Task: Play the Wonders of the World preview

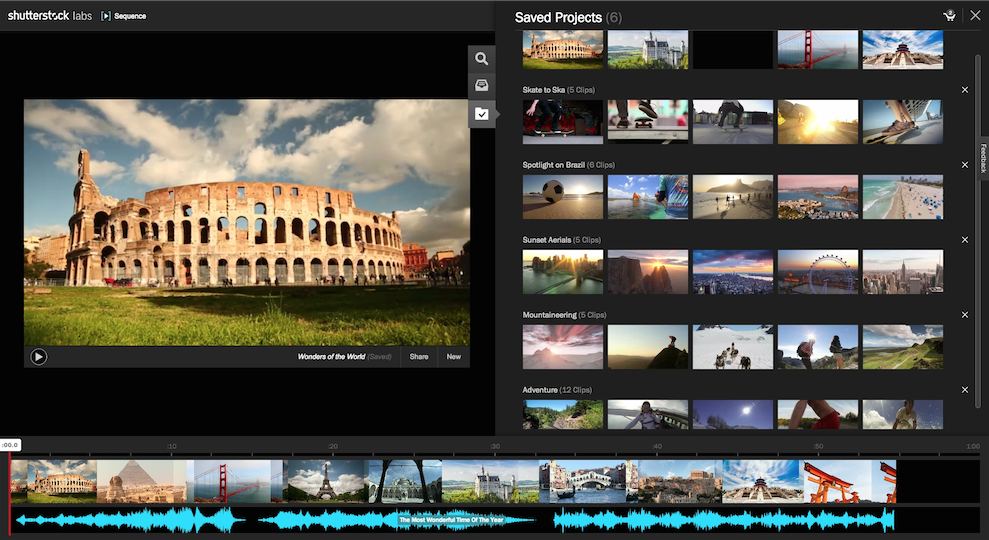Action: pyautogui.click(x=38, y=356)
